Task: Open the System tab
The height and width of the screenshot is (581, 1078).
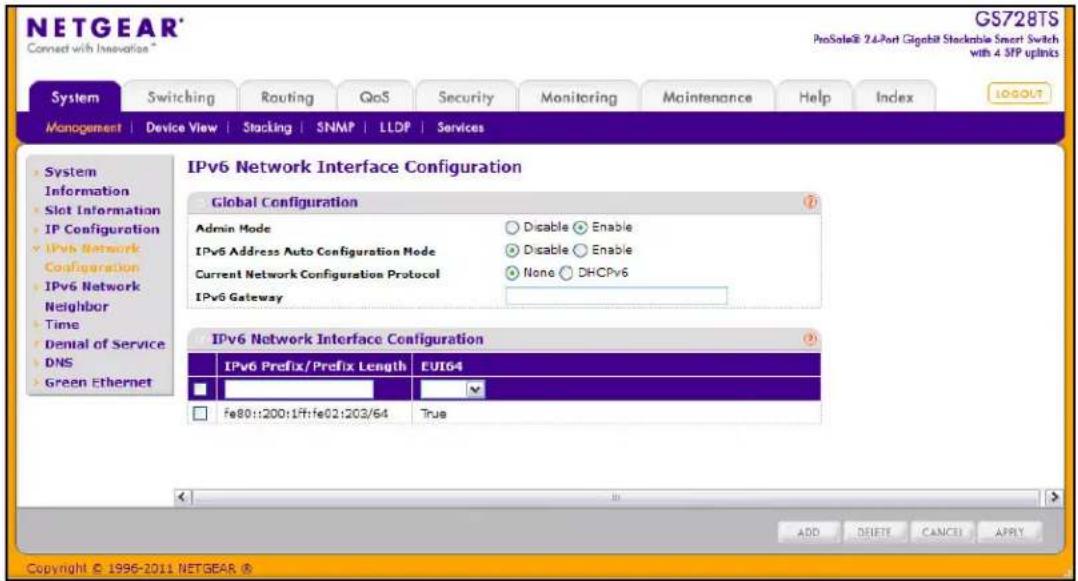Action: point(75,98)
